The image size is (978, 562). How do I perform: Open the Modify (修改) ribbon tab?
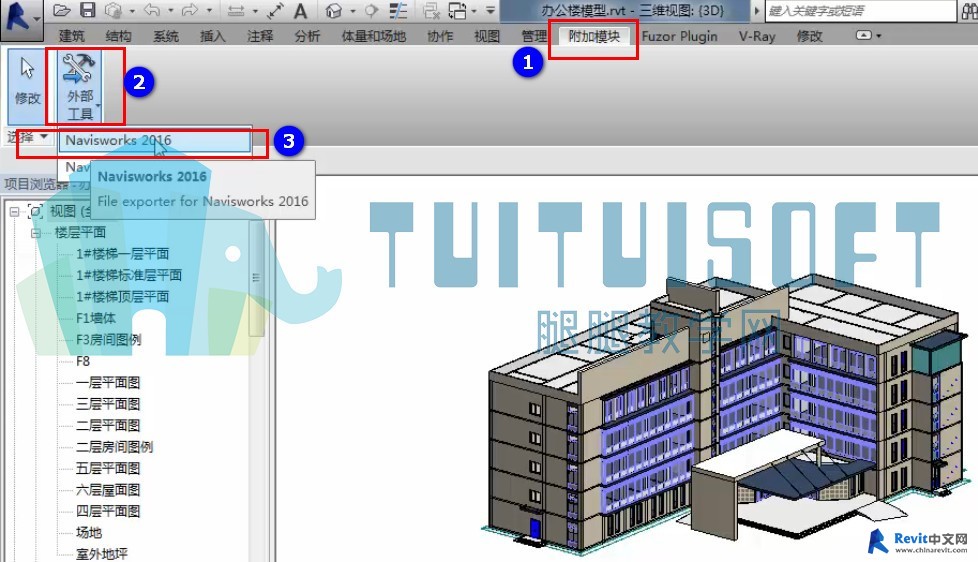coord(809,36)
